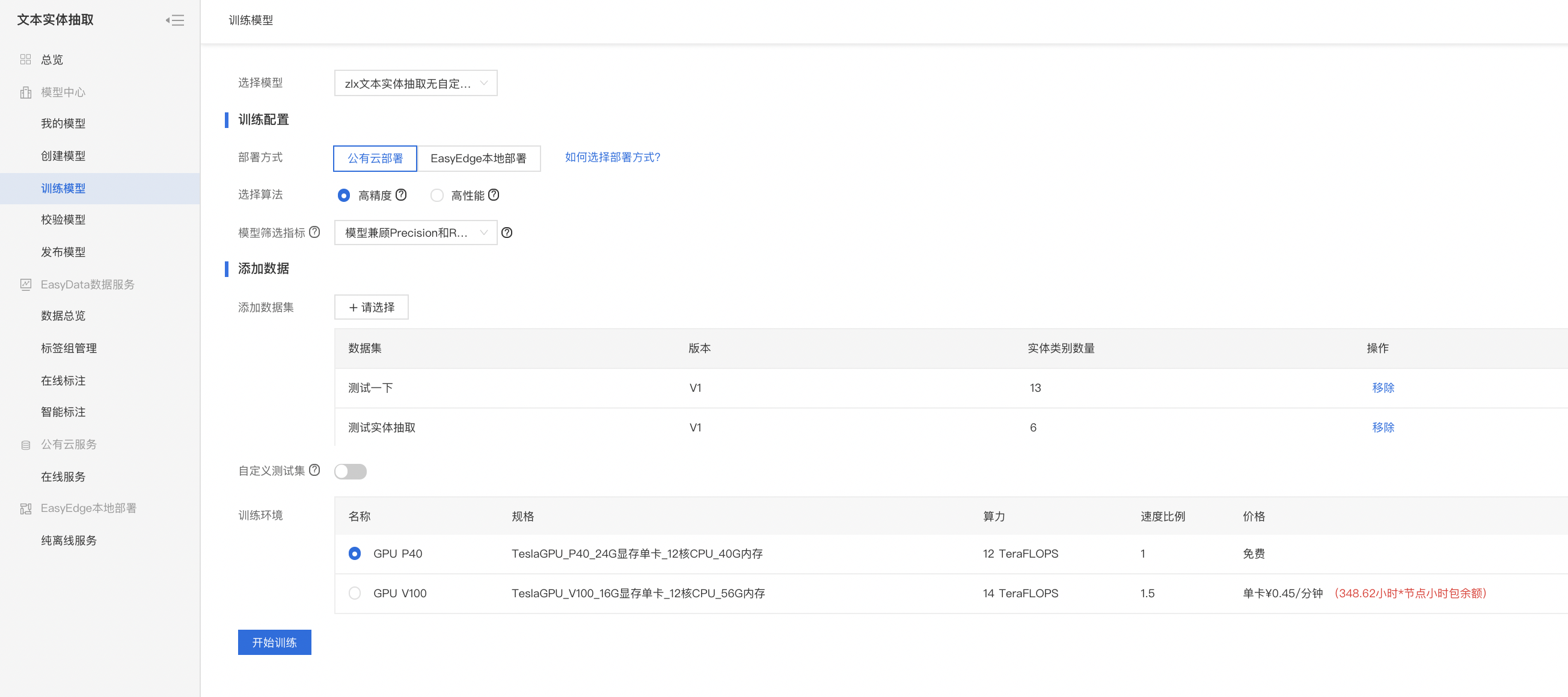Open help icon beside 模型筛选指标 label

(x=314, y=232)
